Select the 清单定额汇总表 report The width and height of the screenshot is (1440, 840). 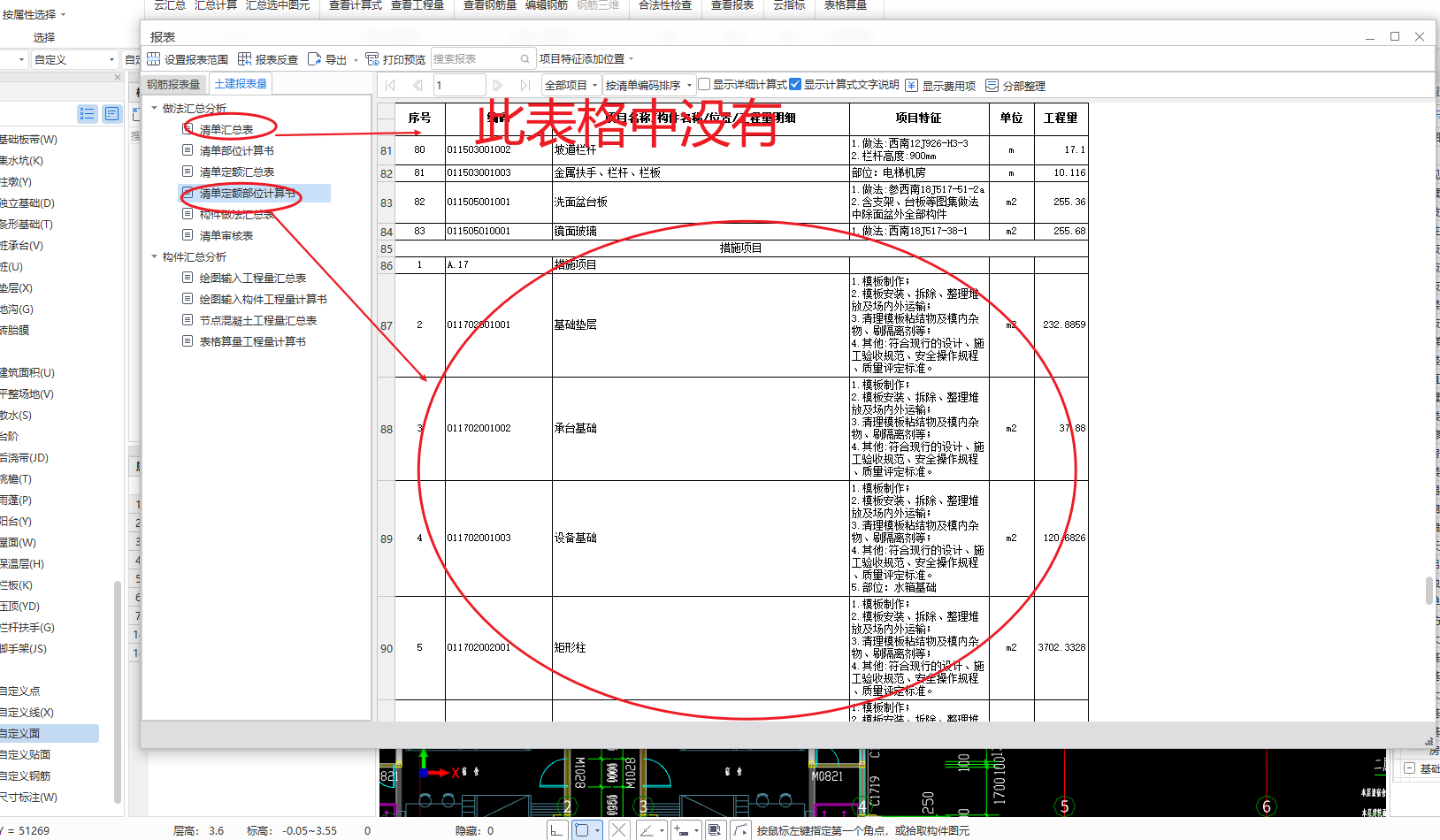pyautogui.click(x=236, y=172)
